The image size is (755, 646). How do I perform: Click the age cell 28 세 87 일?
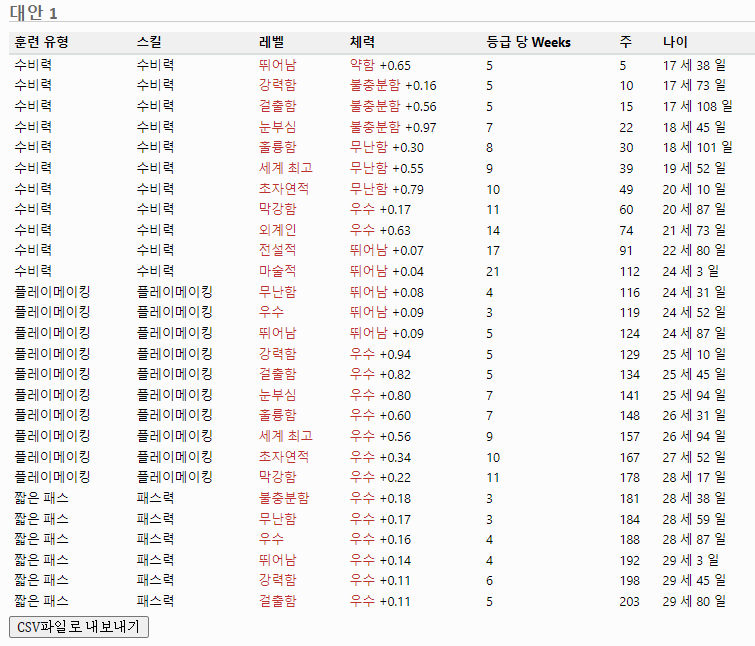tap(694, 539)
